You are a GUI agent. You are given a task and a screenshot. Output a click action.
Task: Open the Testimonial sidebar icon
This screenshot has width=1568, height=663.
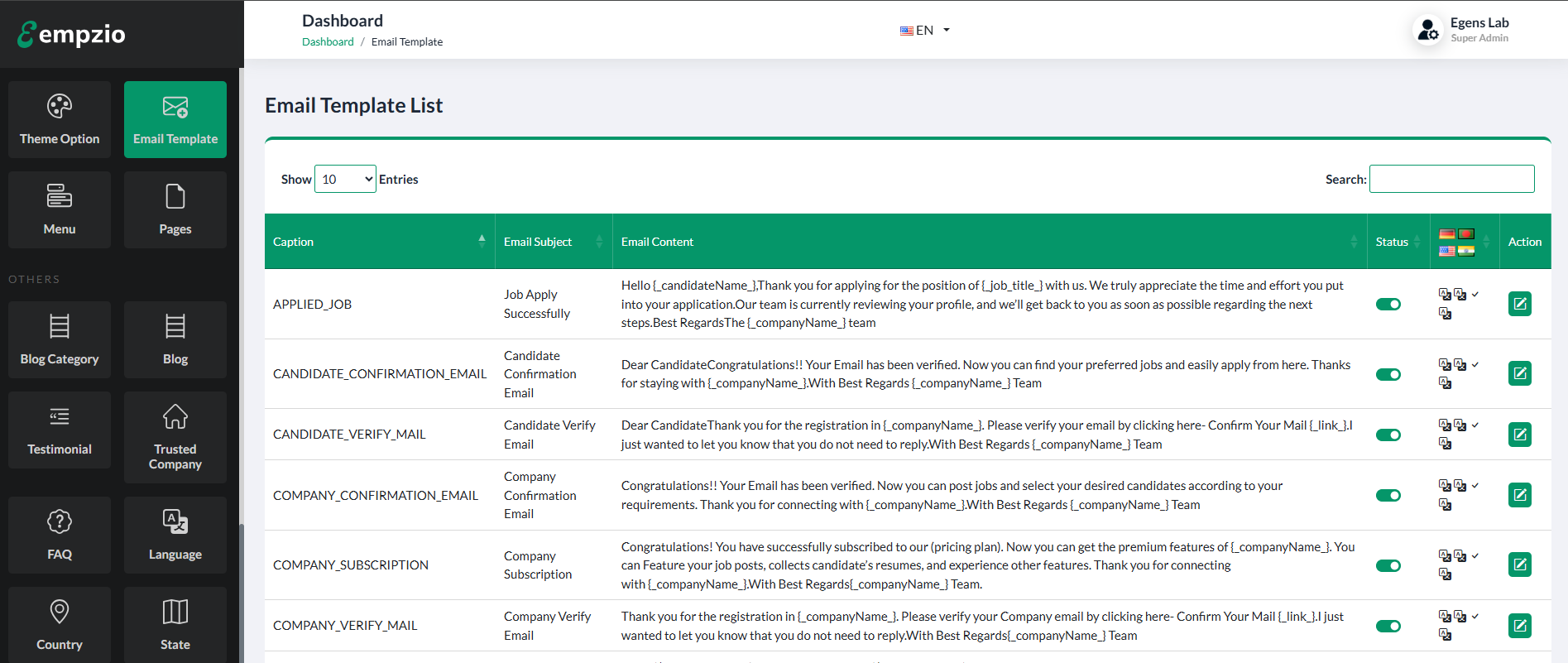pos(60,430)
